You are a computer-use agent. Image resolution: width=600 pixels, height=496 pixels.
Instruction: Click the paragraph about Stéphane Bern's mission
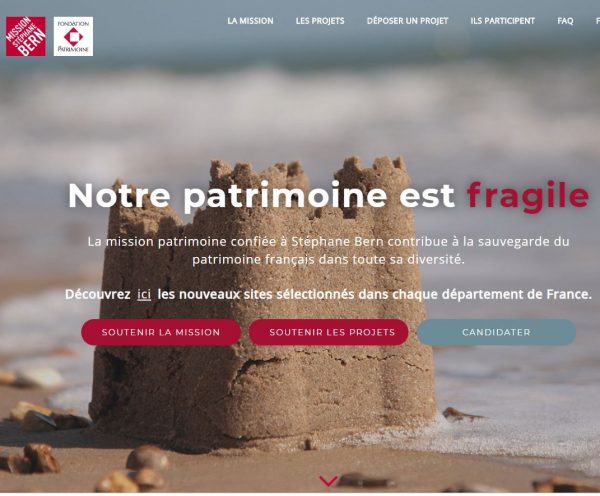(x=328, y=251)
